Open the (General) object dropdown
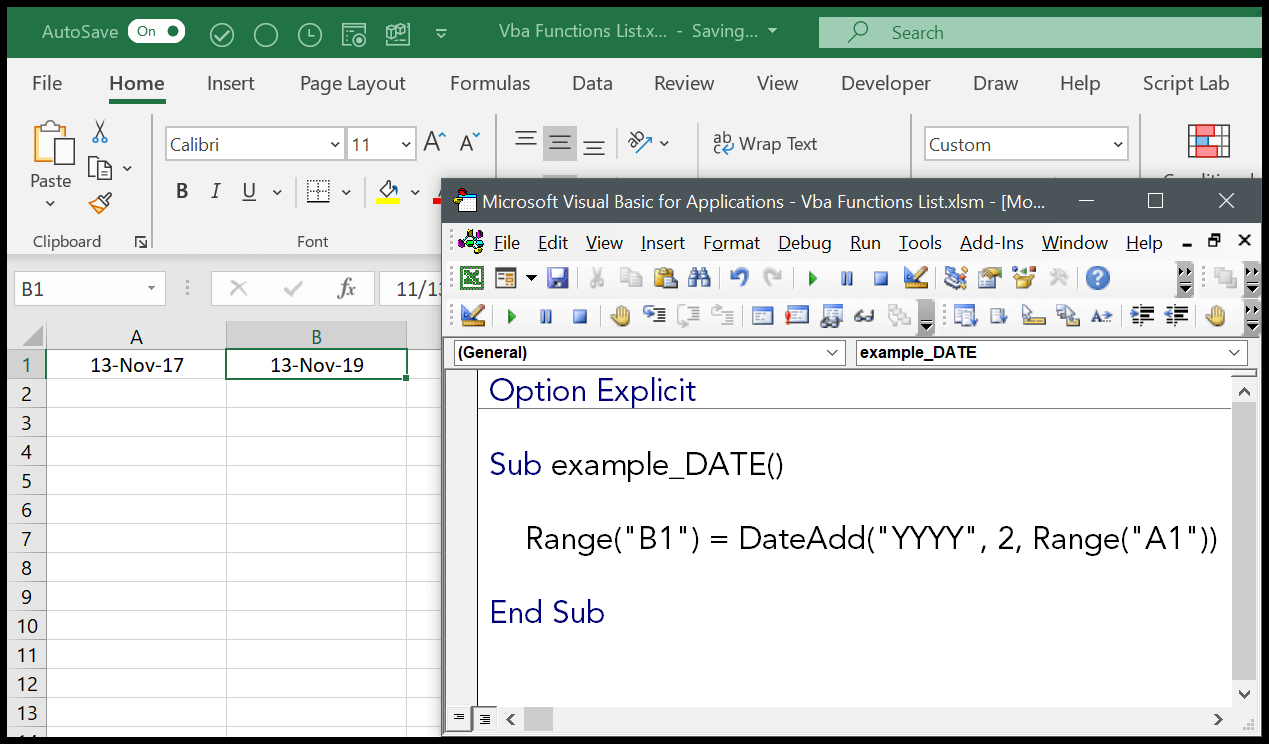The width and height of the screenshot is (1269, 744). (831, 352)
